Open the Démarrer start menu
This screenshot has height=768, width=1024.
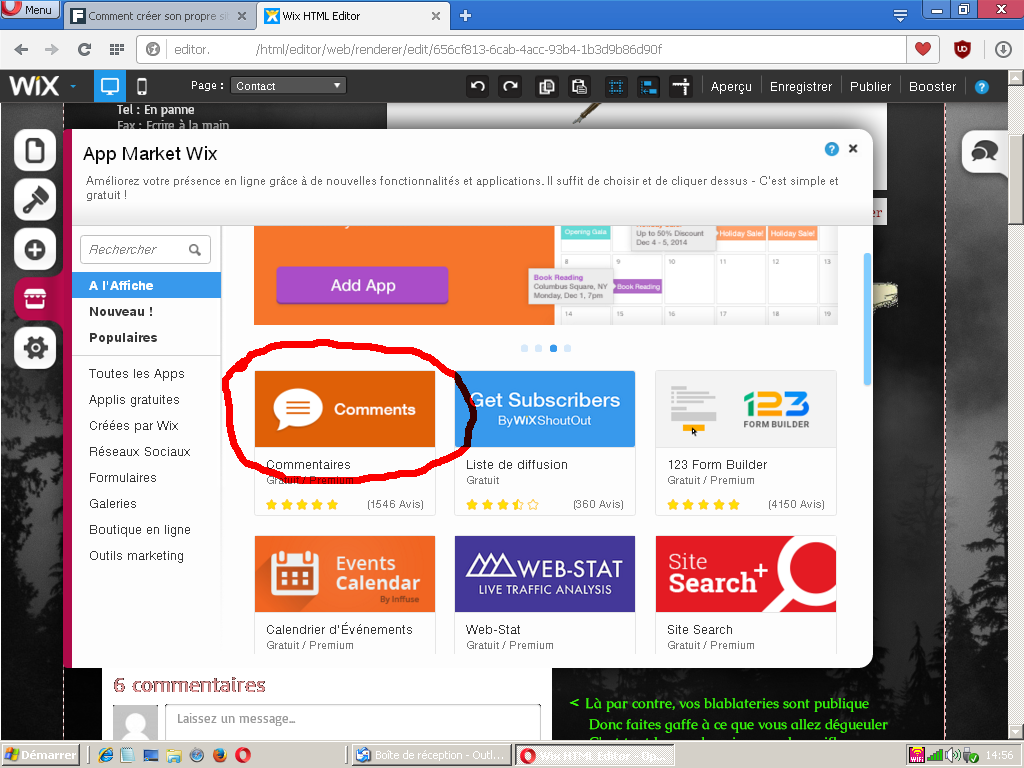coord(40,756)
